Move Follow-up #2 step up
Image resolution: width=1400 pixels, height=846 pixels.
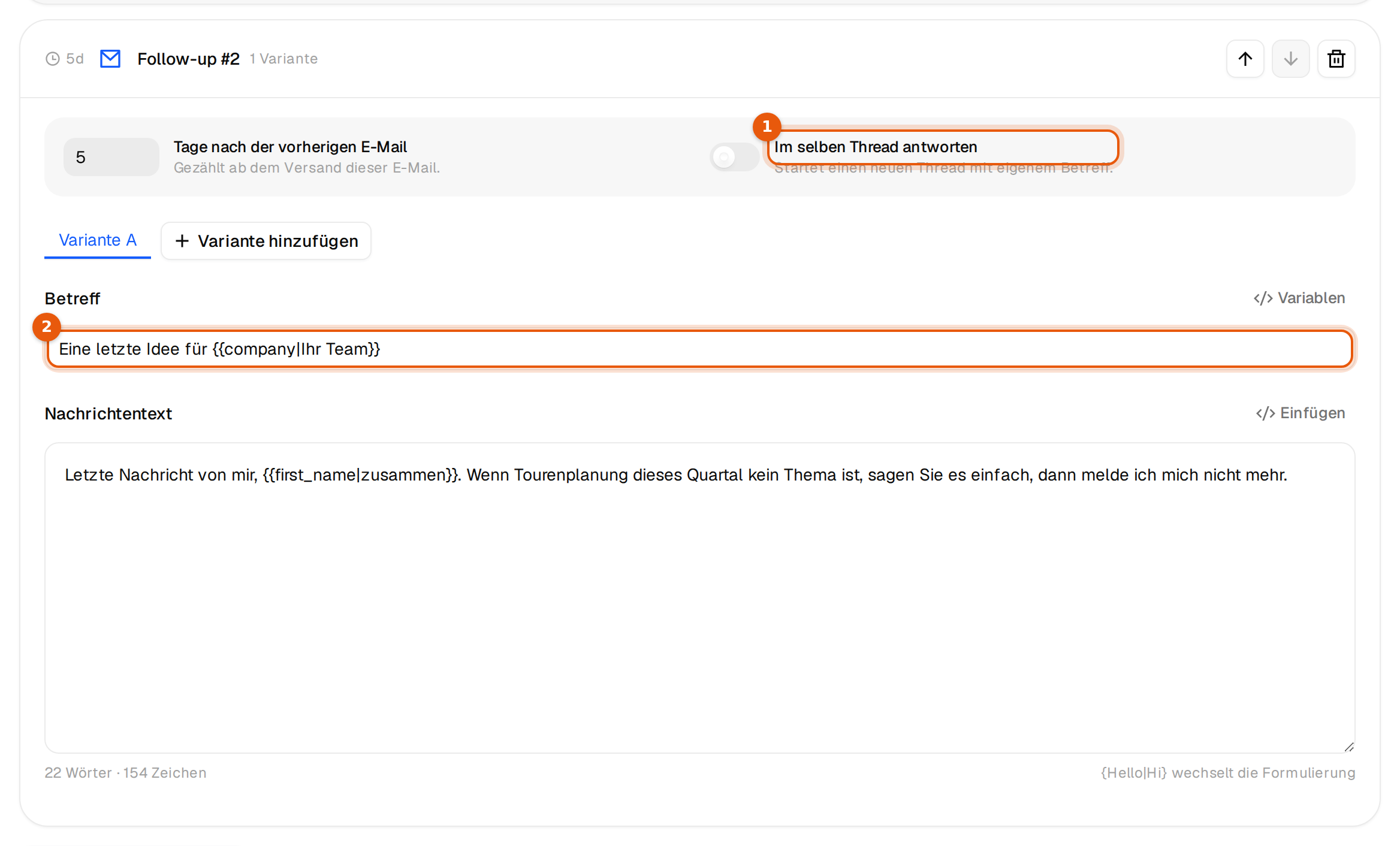click(1245, 59)
